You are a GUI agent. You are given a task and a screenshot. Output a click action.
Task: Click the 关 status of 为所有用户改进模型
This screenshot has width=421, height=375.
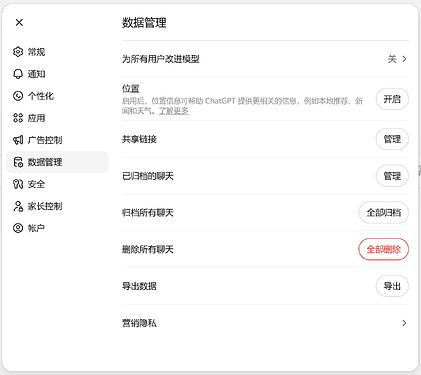click(x=392, y=59)
